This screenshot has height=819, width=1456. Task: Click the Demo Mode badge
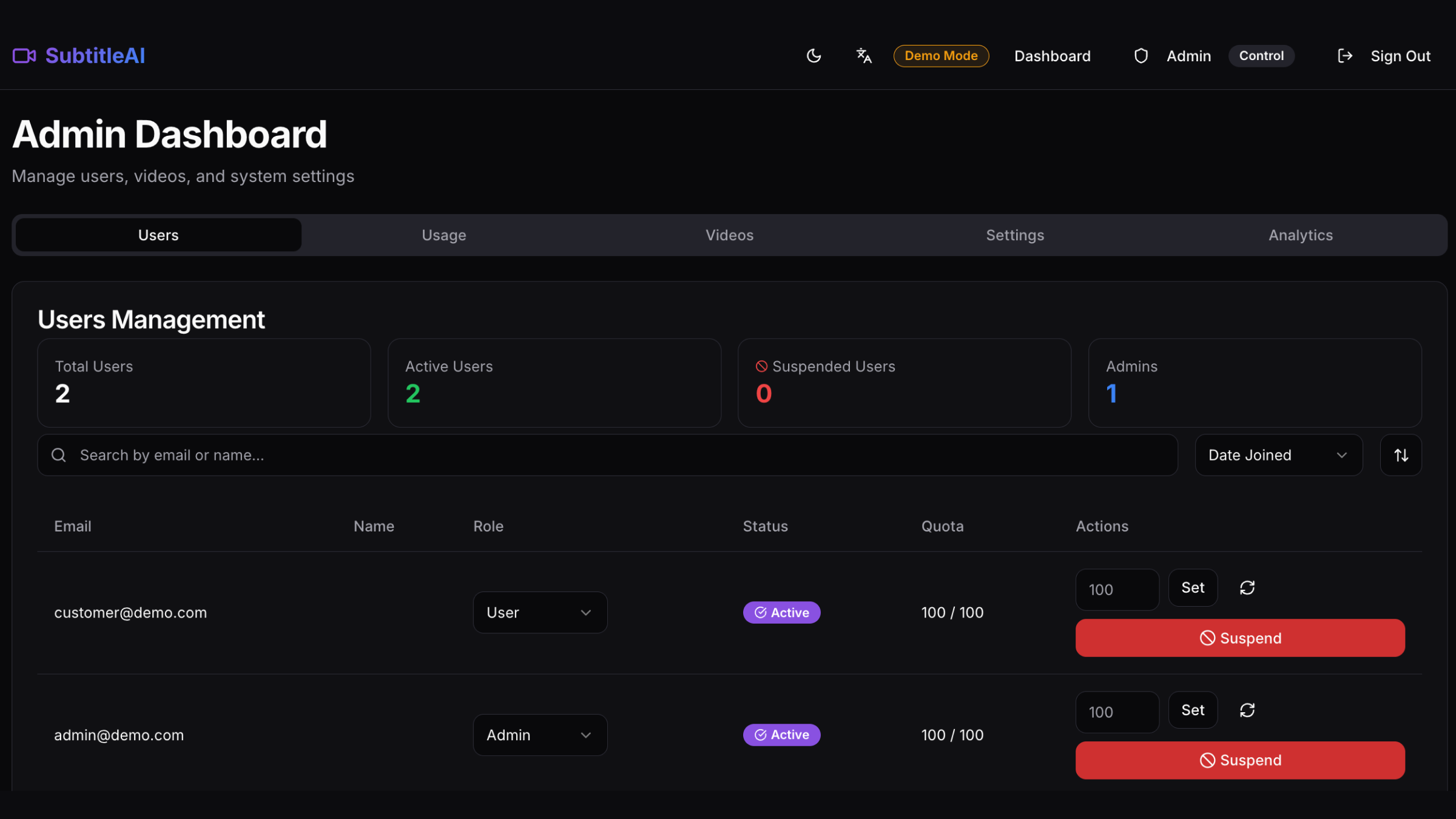(x=941, y=56)
